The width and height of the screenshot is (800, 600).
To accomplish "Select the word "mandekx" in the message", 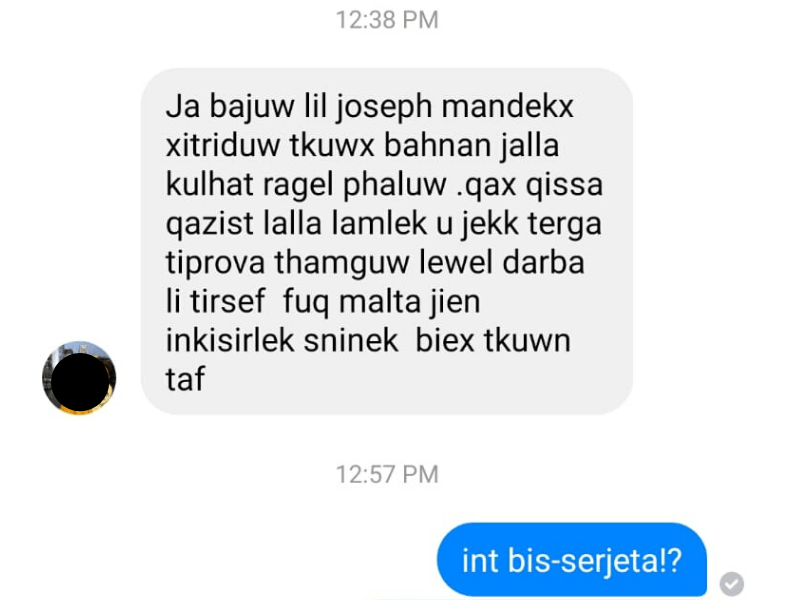I will pyautogui.click(x=507, y=107).
